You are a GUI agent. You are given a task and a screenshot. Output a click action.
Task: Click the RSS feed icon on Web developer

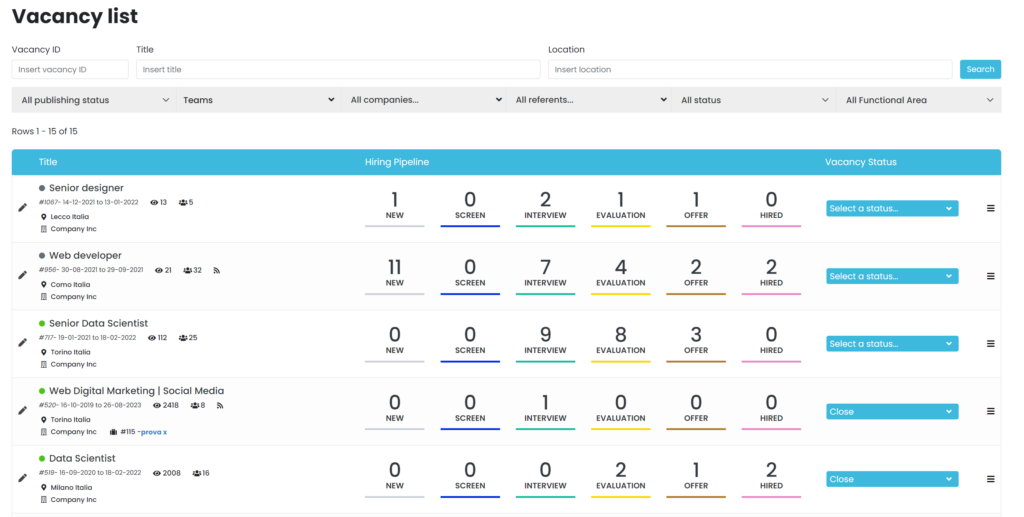[x=217, y=270]
